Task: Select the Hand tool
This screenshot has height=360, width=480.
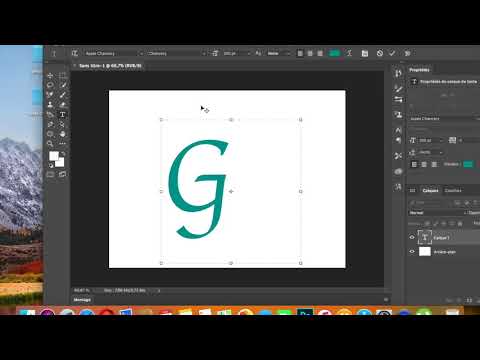Action: pyautogui.click(x=62, y=134)
